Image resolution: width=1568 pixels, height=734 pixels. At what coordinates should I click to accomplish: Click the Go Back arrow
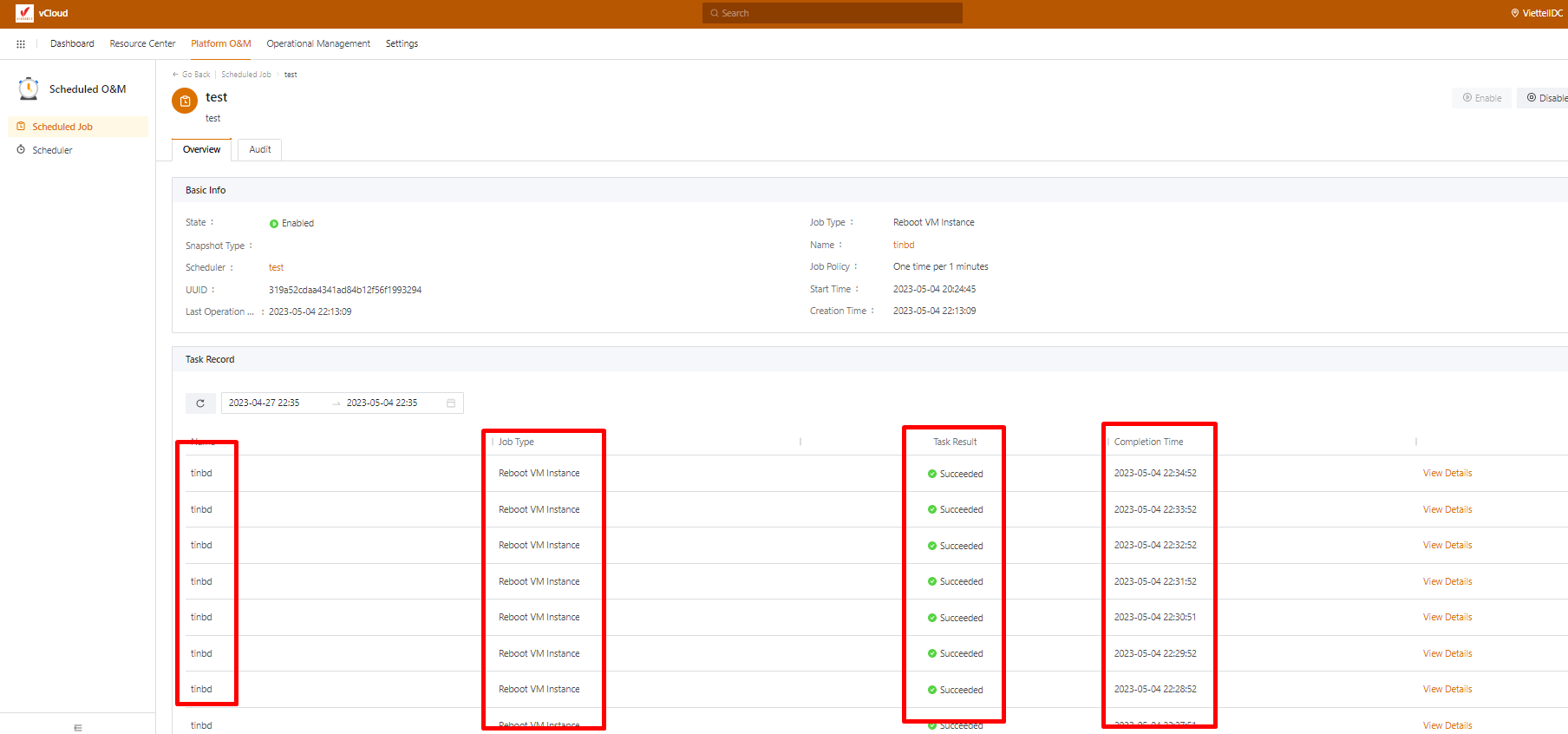pos(175,75)
